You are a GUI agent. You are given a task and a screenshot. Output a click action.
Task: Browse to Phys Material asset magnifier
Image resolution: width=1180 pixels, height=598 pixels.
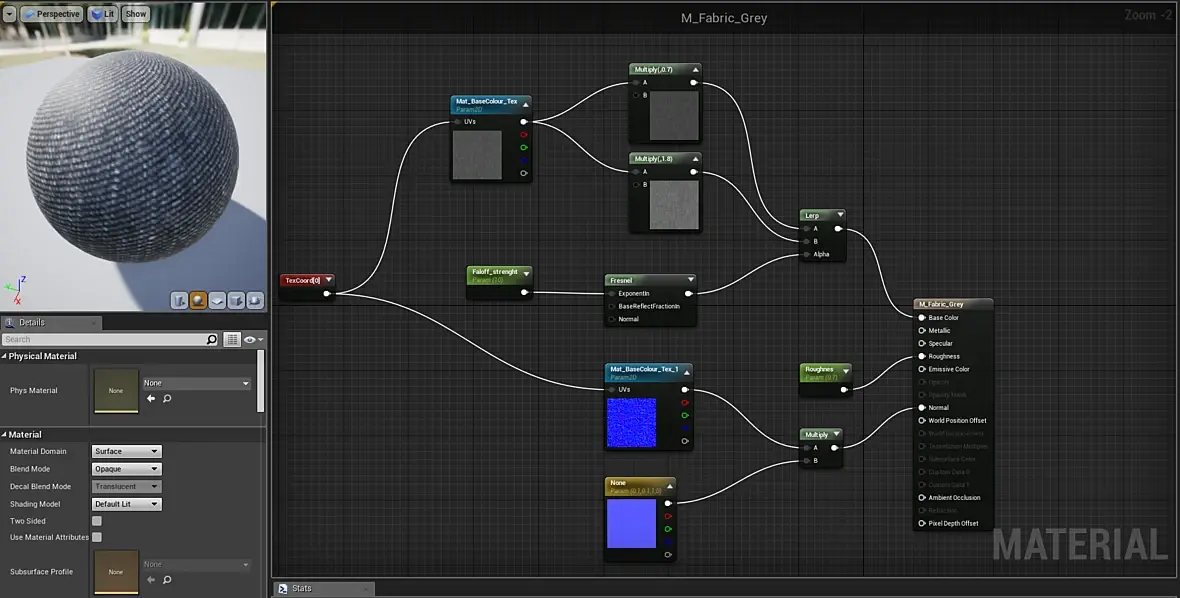point(167,399)
